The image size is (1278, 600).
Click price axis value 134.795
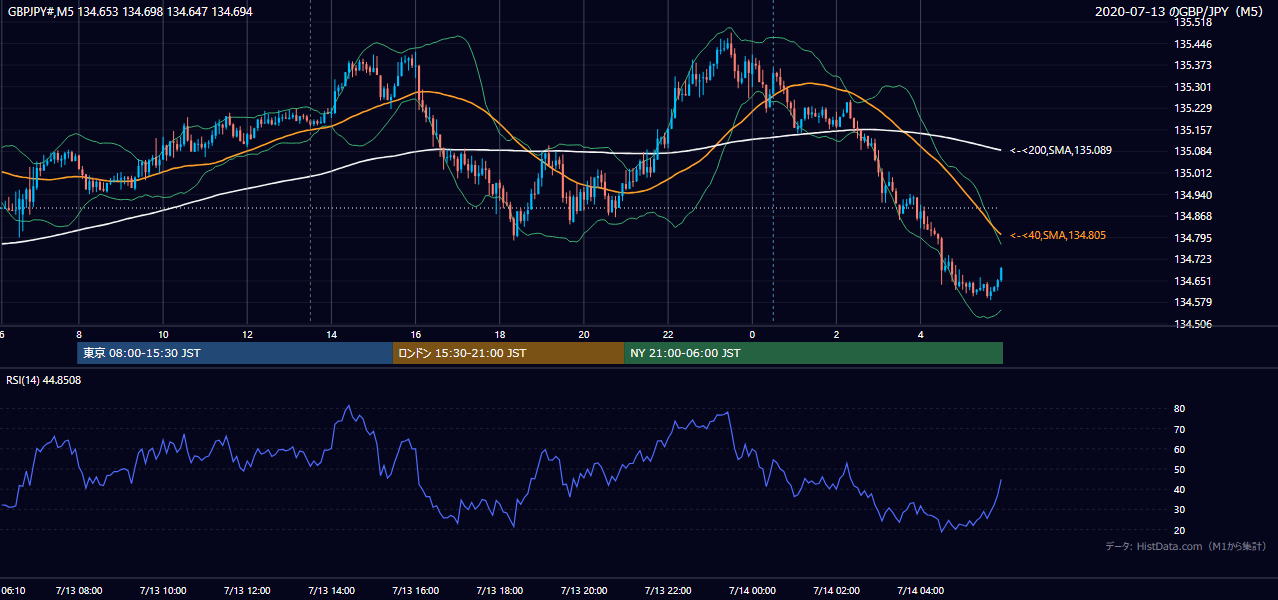click(x=1193, y=238)
